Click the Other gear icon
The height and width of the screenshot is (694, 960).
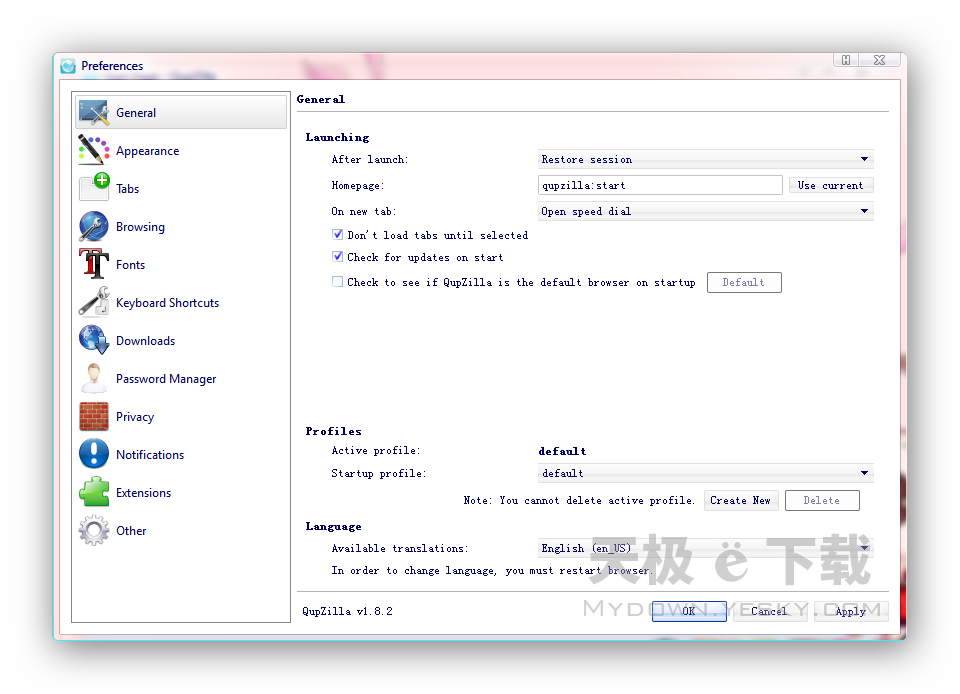point(94,531)
